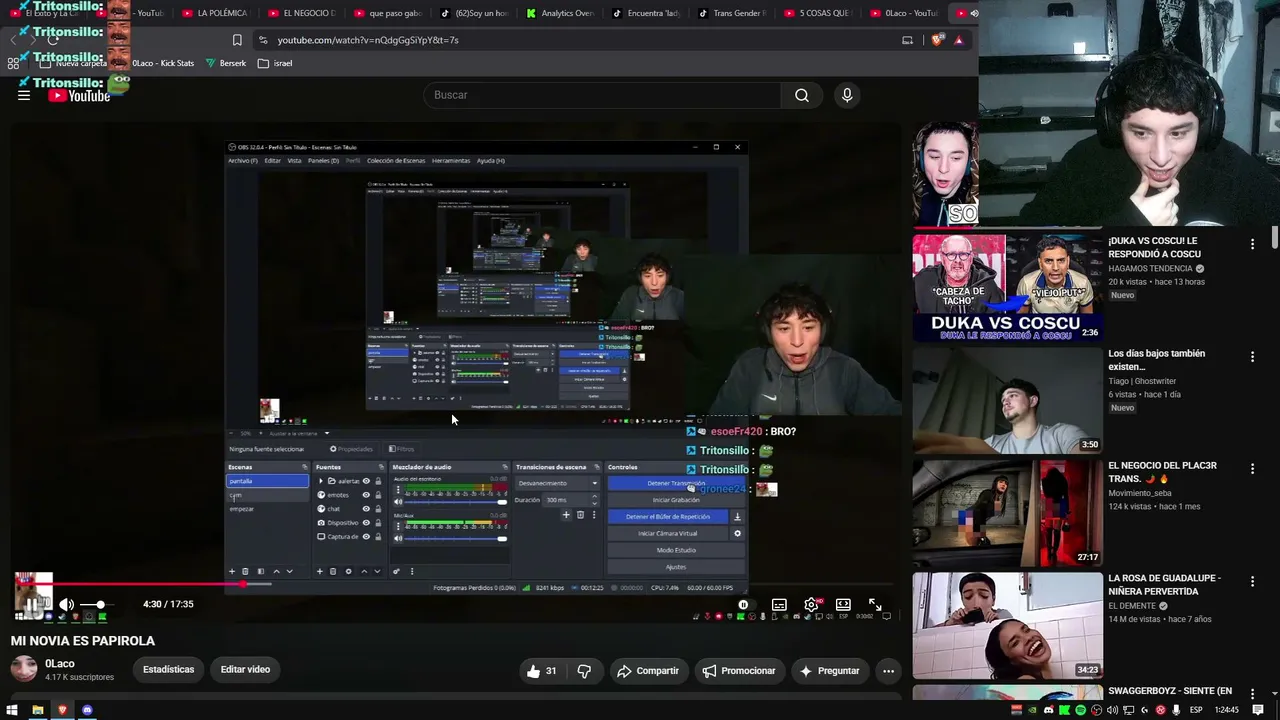Viewport: 1280px width, 720px height.
Task: Hide the Captura de source eye icon
Action: point(366,537)
